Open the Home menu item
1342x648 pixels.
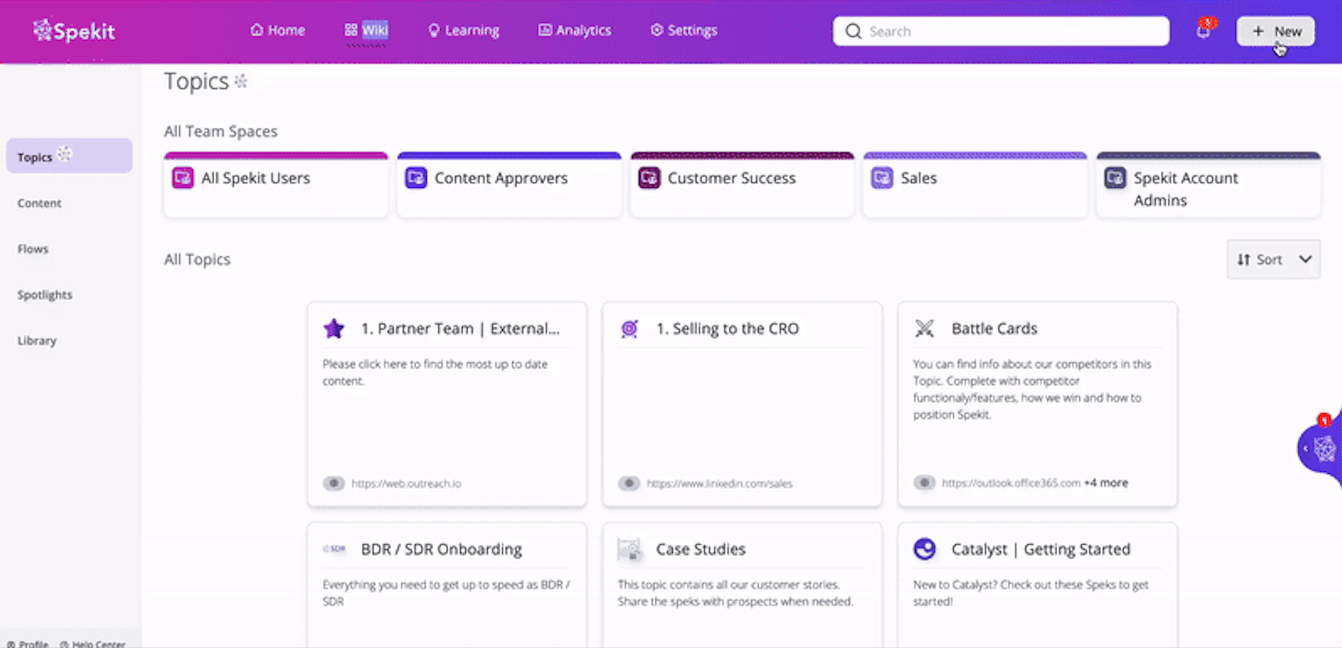point(277,30)
